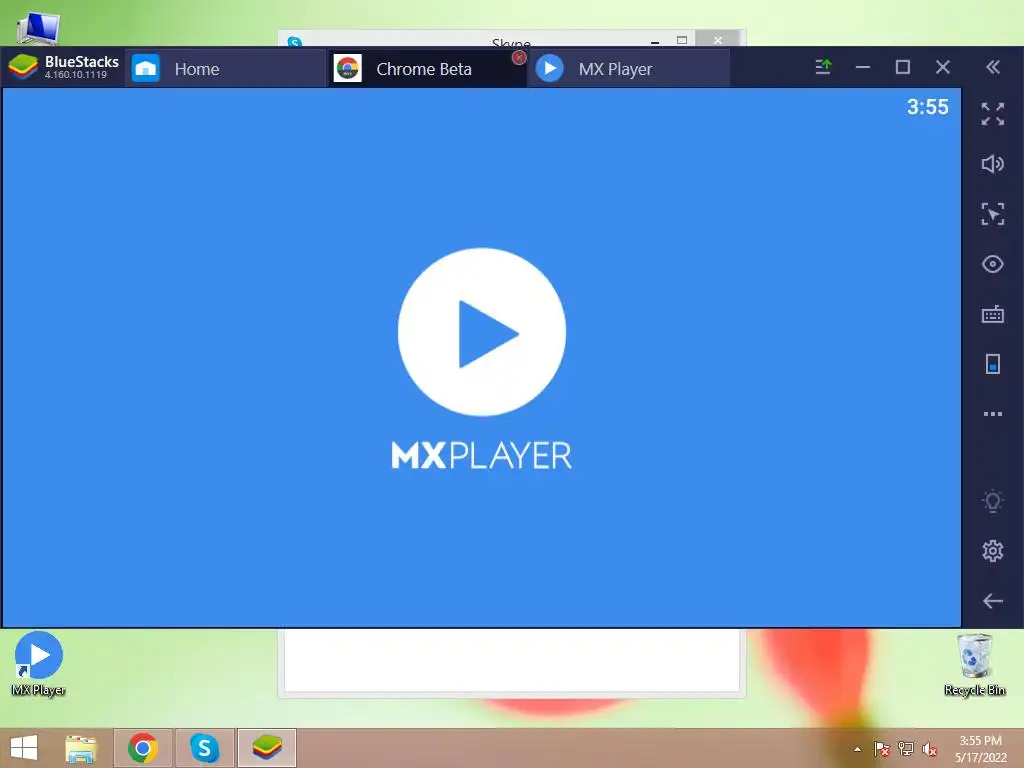Open the Computer icon on desktop

39,27
